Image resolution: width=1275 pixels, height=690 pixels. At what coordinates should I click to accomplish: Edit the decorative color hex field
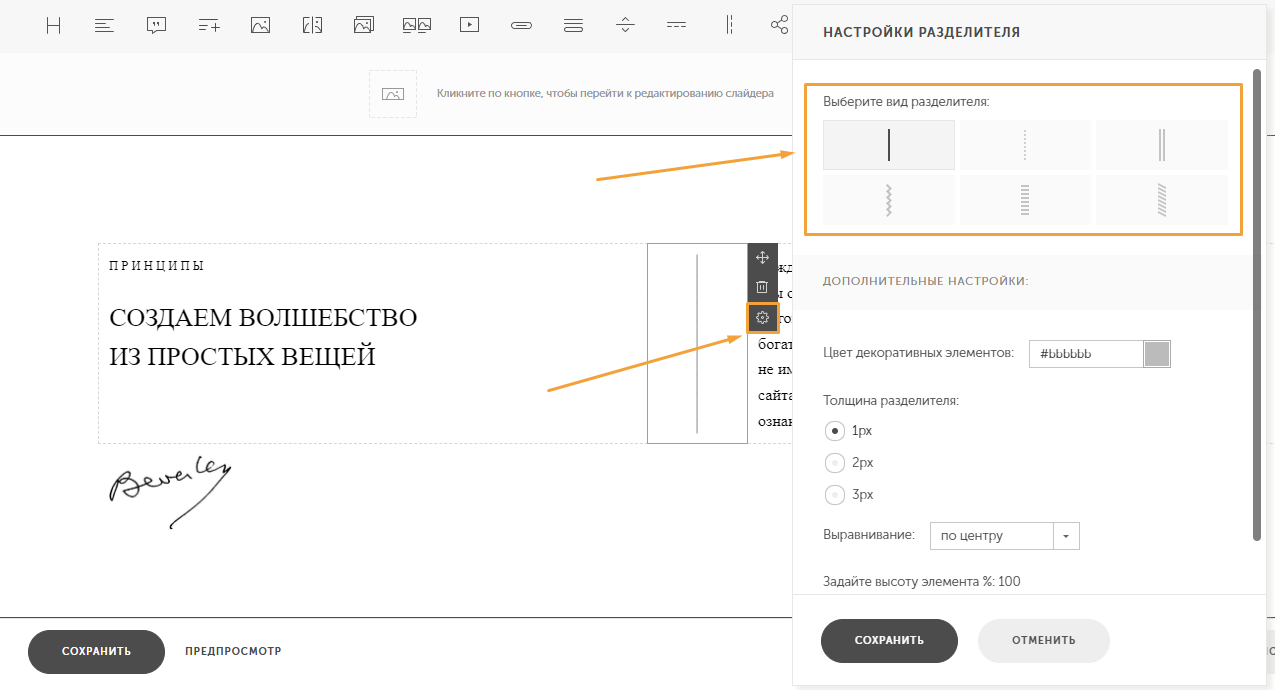1086,354
